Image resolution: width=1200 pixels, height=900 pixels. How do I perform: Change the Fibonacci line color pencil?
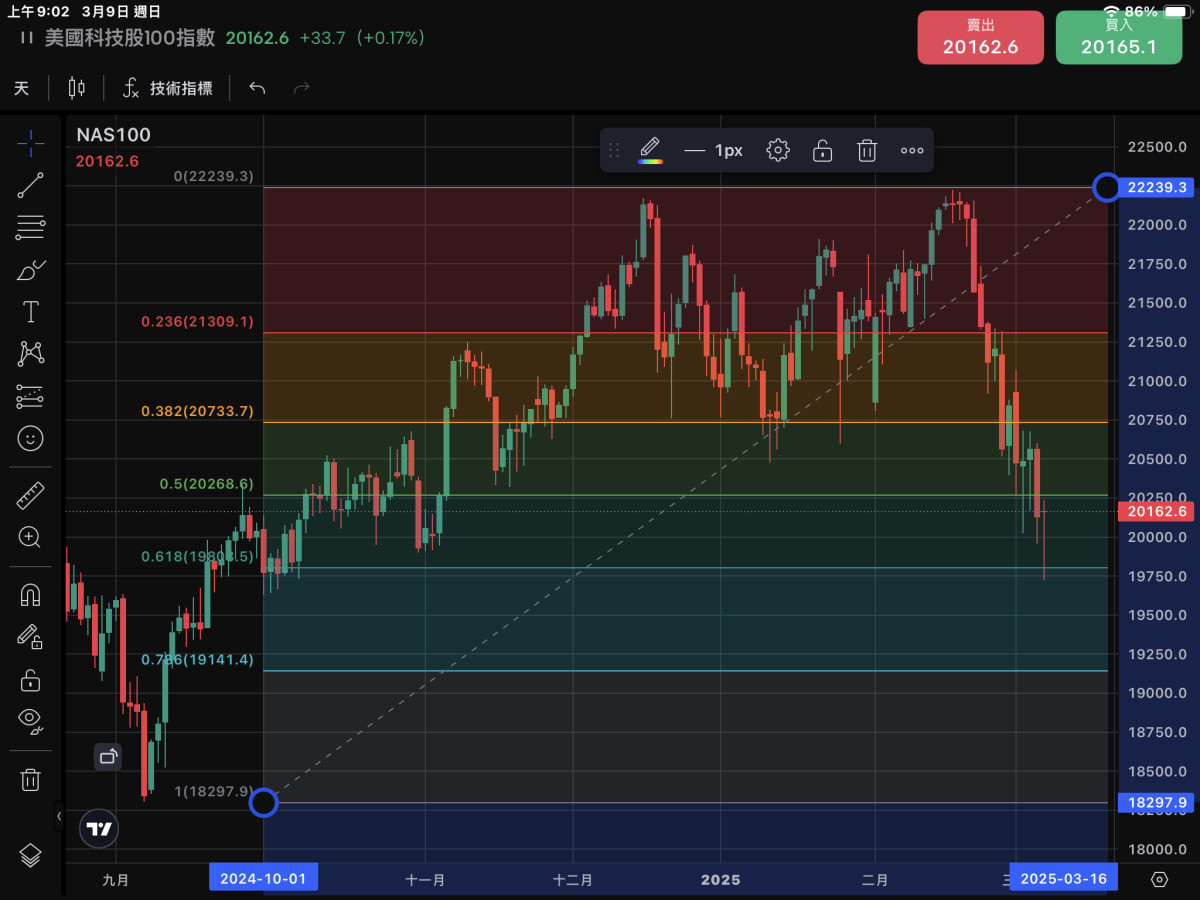[x=650, y=150]
